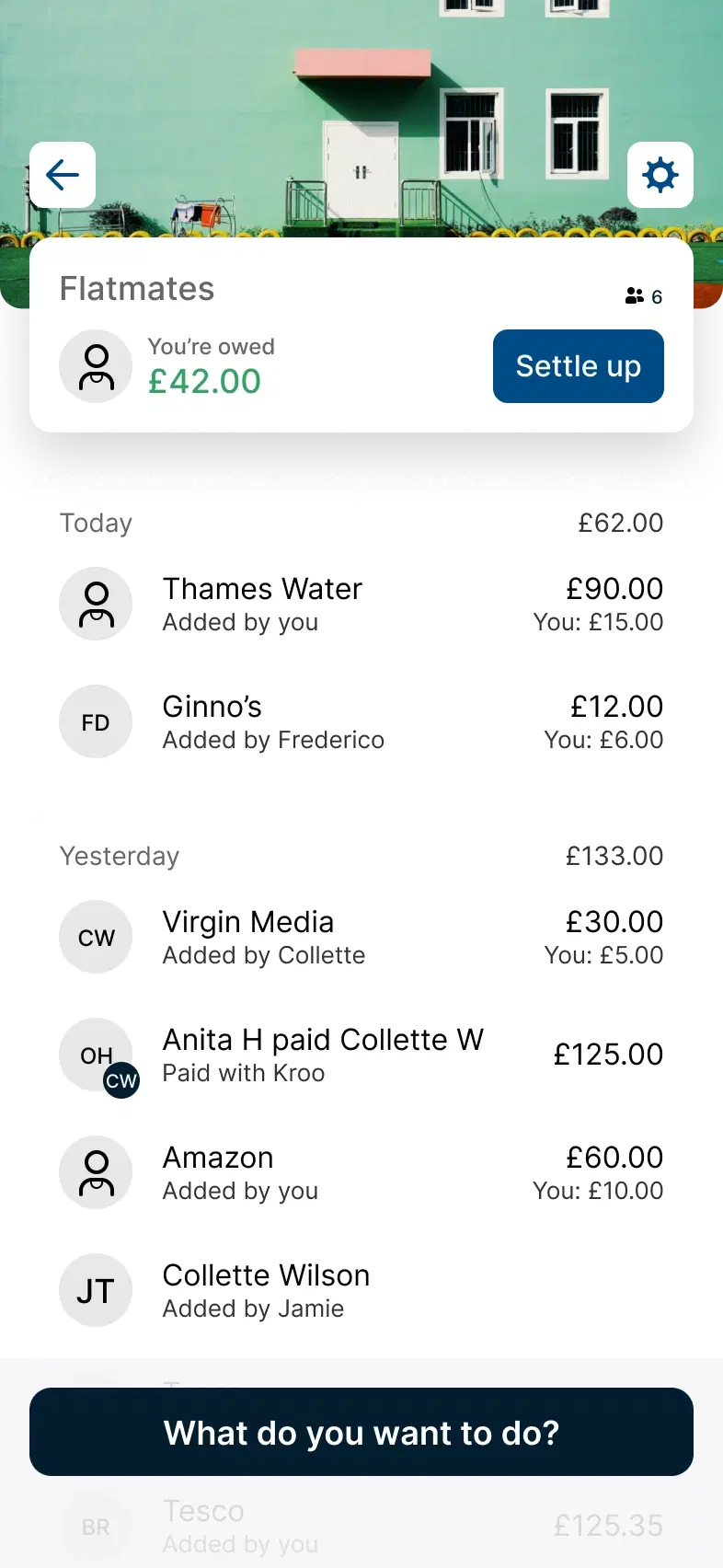Open the Thames Water expense

pos(361,604)
